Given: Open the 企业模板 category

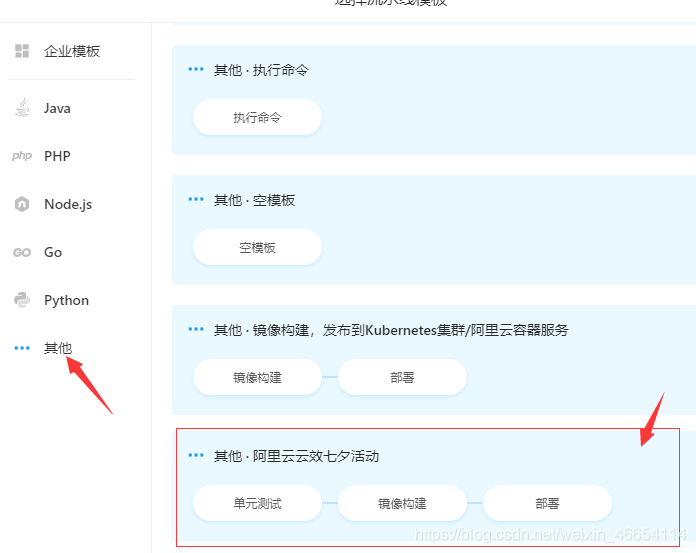Looking at the screenshot, I should pos(72,51).
